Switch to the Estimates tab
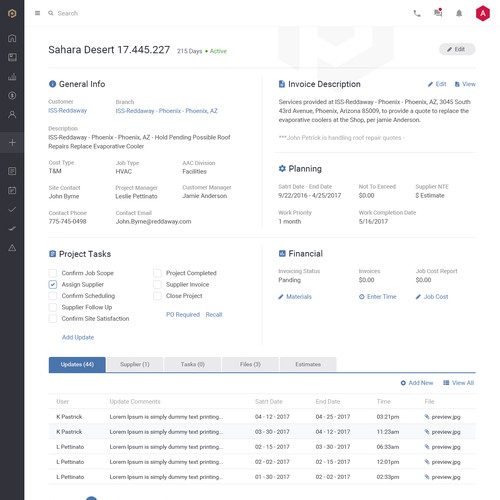The width and height of the screenshot is (500, 500). pos(308,364)
